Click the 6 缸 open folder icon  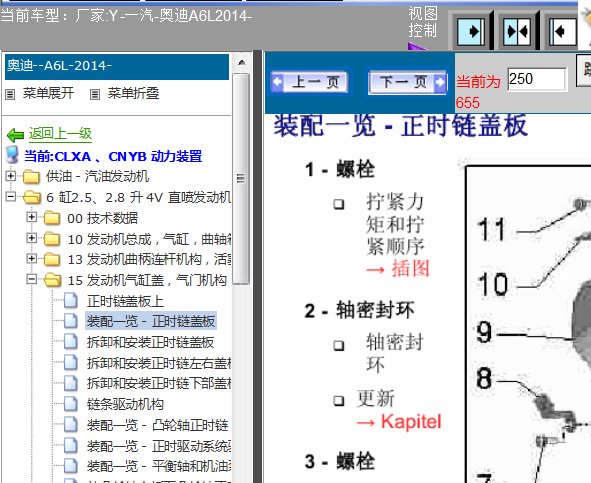[32, 197]
